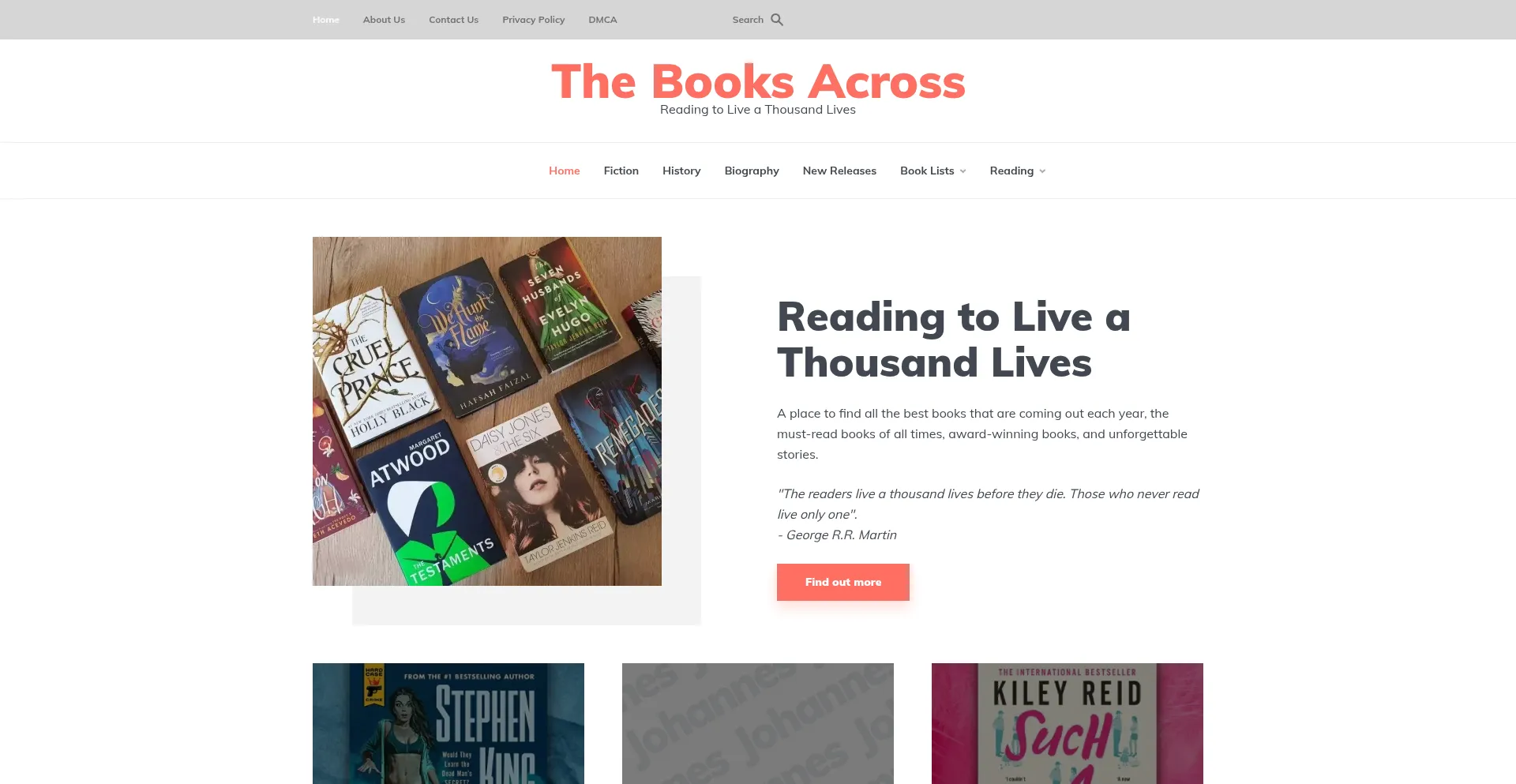Visit the New Releases page
The width and height of the screenshot is (1516, 784).
tap(839, 171)
